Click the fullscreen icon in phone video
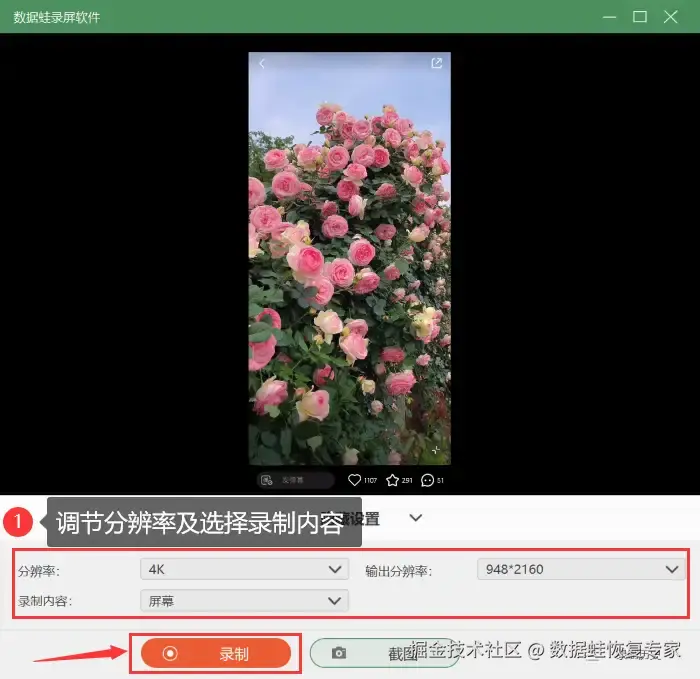 436,450
